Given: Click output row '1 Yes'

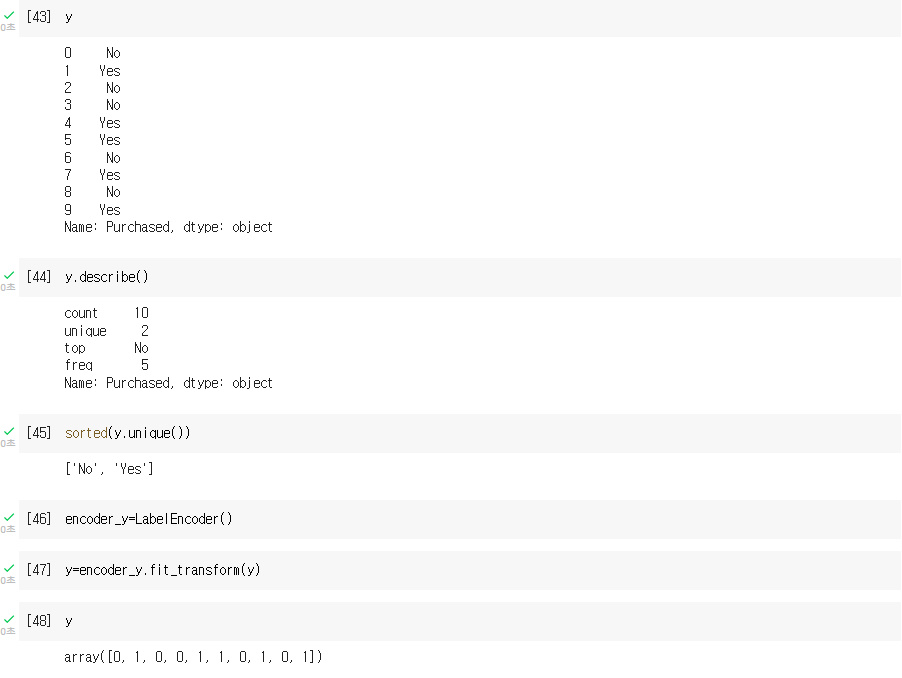Looking at the screenshot, I should [92, 71].
